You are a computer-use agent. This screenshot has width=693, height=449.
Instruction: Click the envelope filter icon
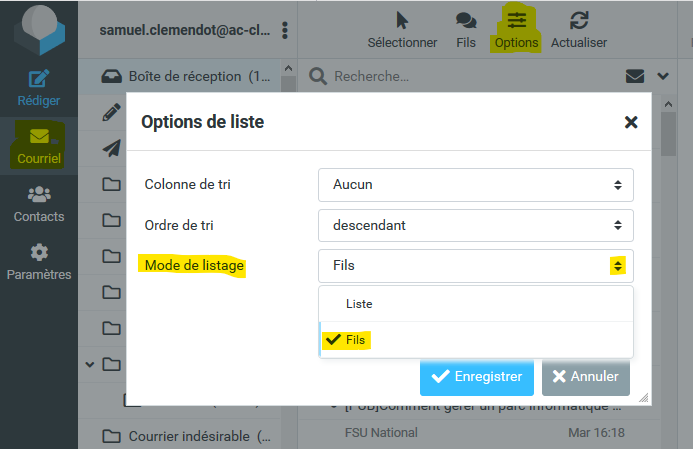coord(633,76)
